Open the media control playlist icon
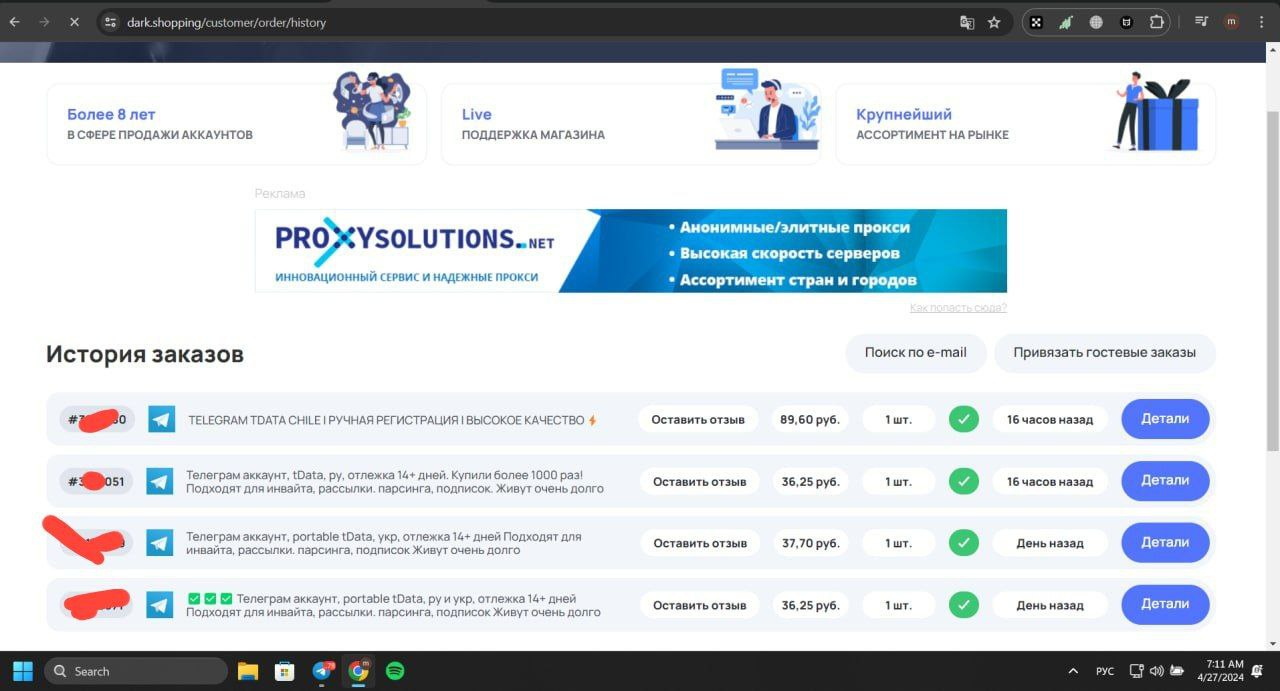1280x691 pixels. pos(1202,22)
